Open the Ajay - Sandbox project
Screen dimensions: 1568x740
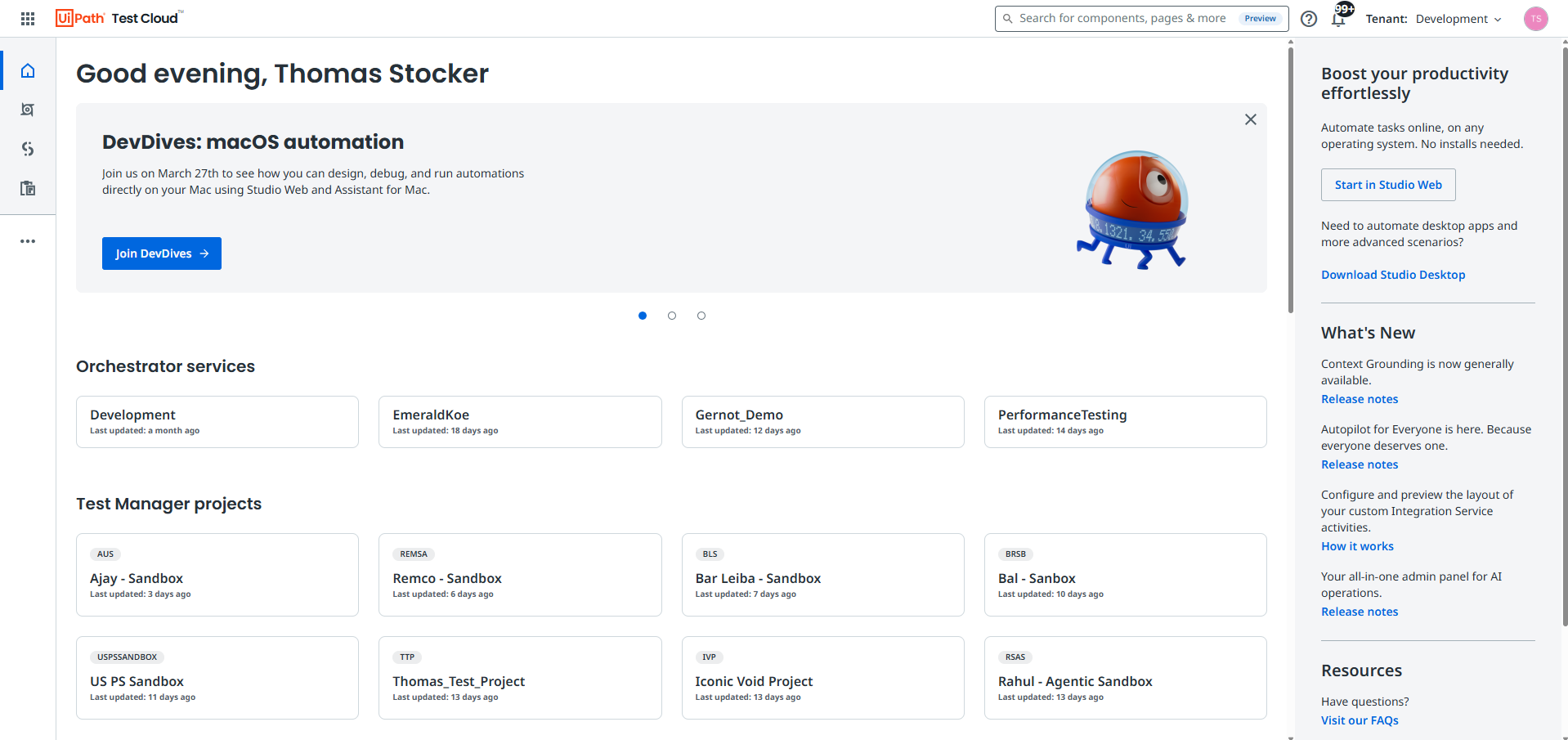coord(217,575)
